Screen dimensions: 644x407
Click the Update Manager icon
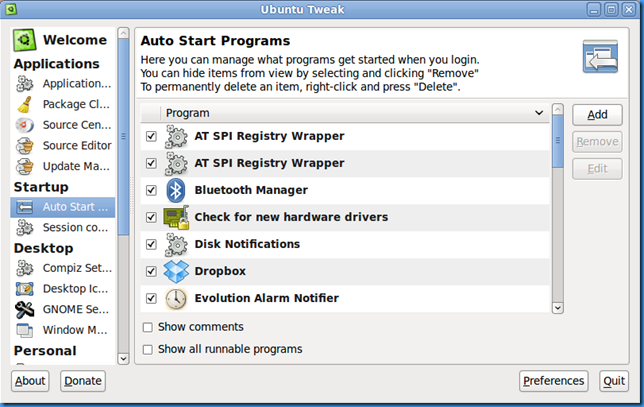click(25, 166)
